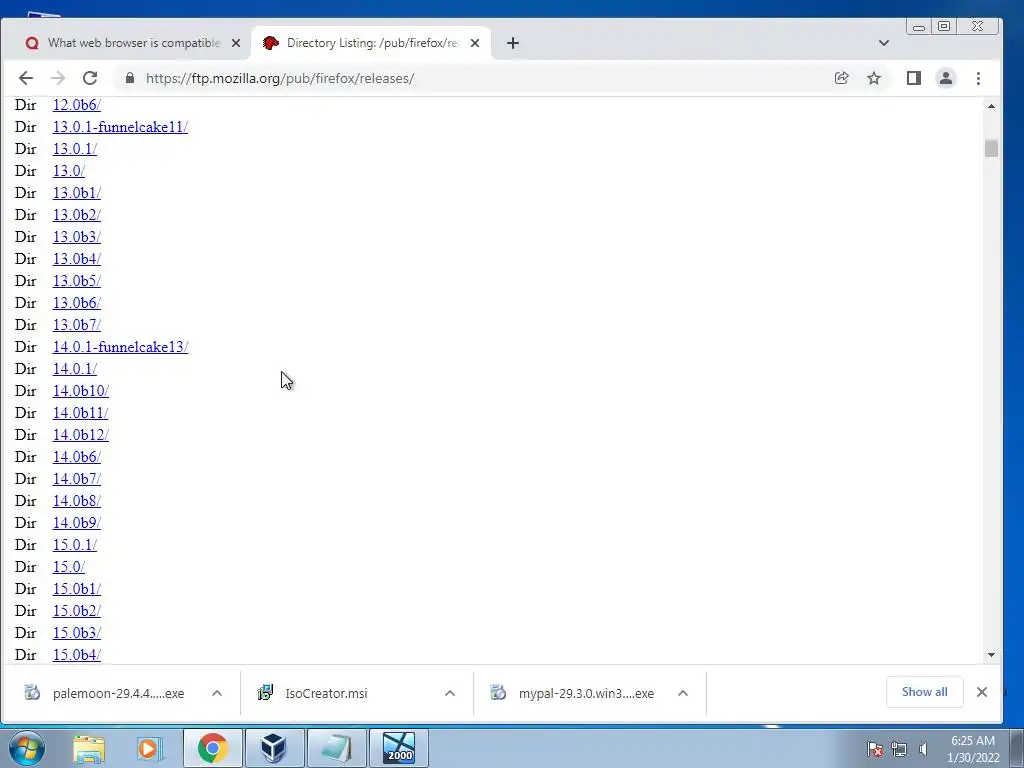Open the 14.0b9/ directory link
Image resolution: width=1024 pixels, height=768 pixels.
tap(76, 522)
